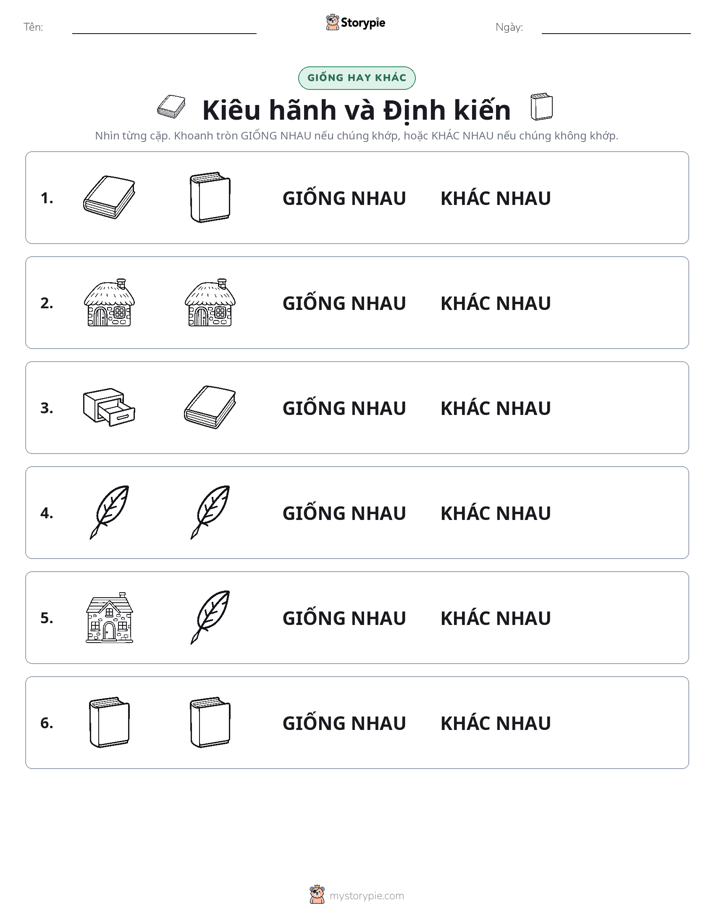Click the upright book in row 1
This screenshot has height=924, width=714.
[210, 197]
